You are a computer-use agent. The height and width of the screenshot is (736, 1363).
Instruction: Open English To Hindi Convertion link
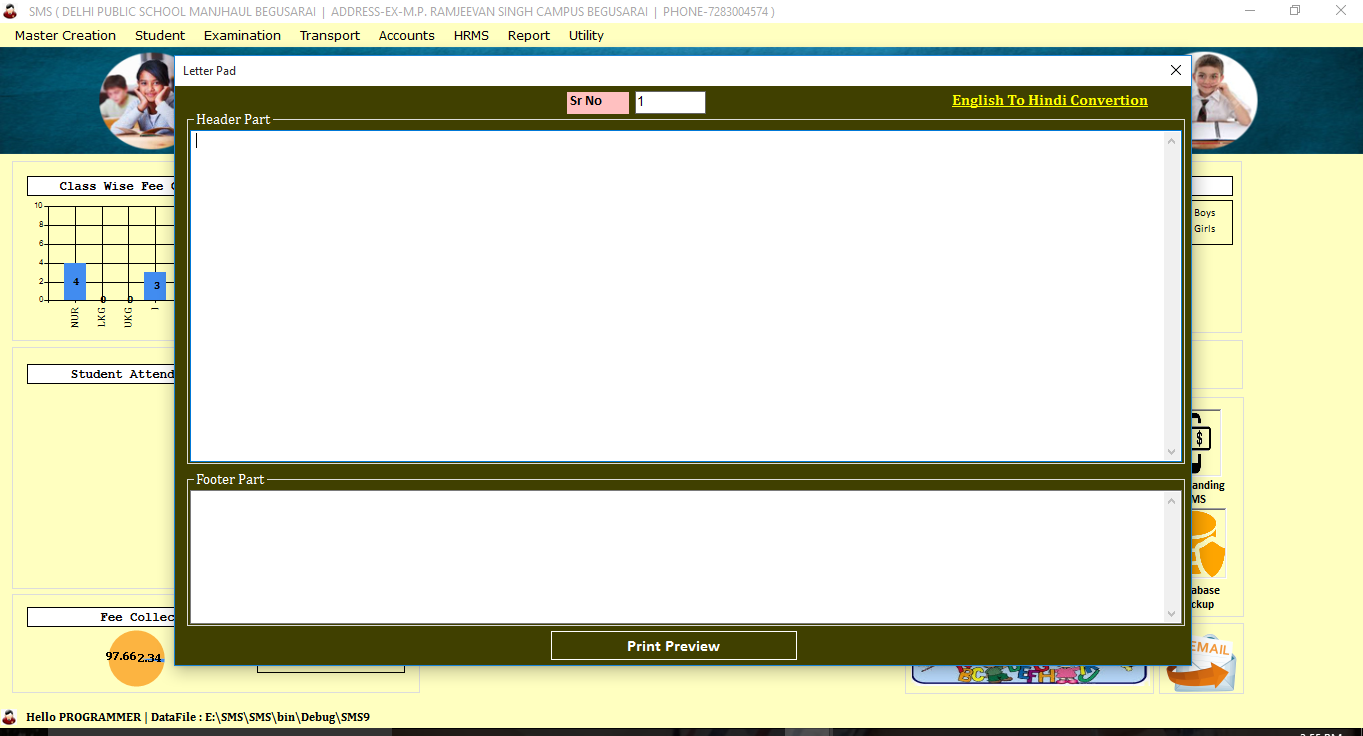tap(1049, 100)
